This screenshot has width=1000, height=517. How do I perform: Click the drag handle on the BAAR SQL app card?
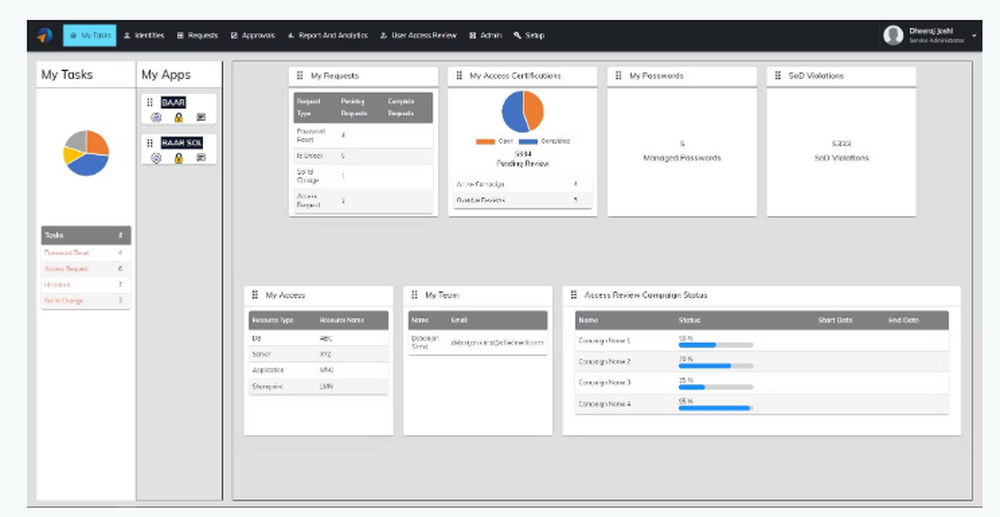click(x=150, y=143)
